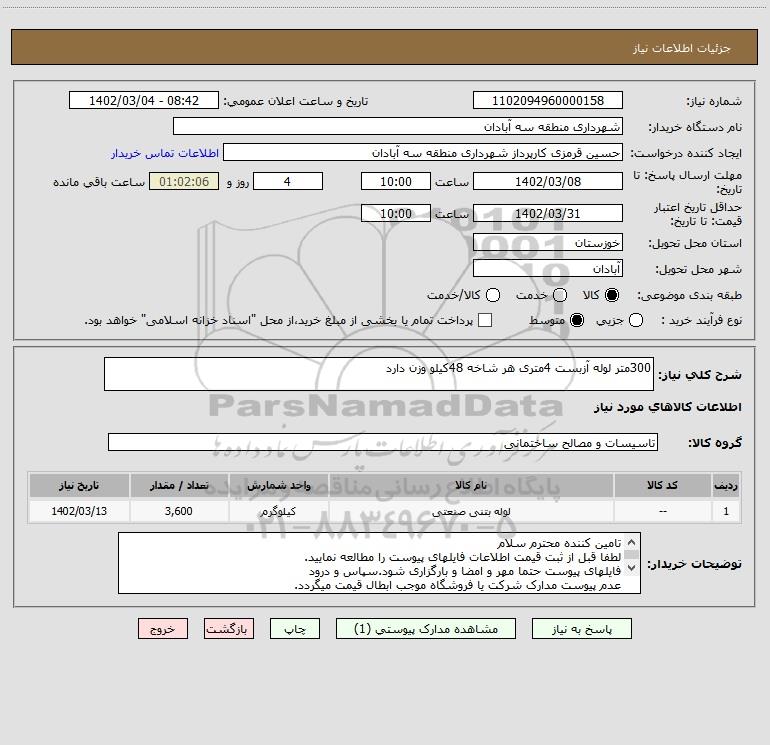This screenshot has width=770, height=745.
Task: Click کد کالا column header
Action: pyautogui.click(x=662, y=485)
